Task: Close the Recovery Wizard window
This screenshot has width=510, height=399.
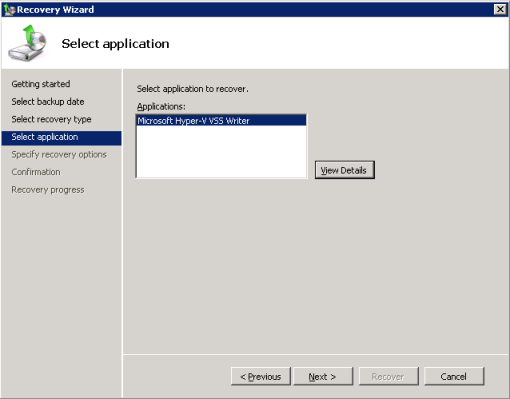Action: [x=500, y=9]
